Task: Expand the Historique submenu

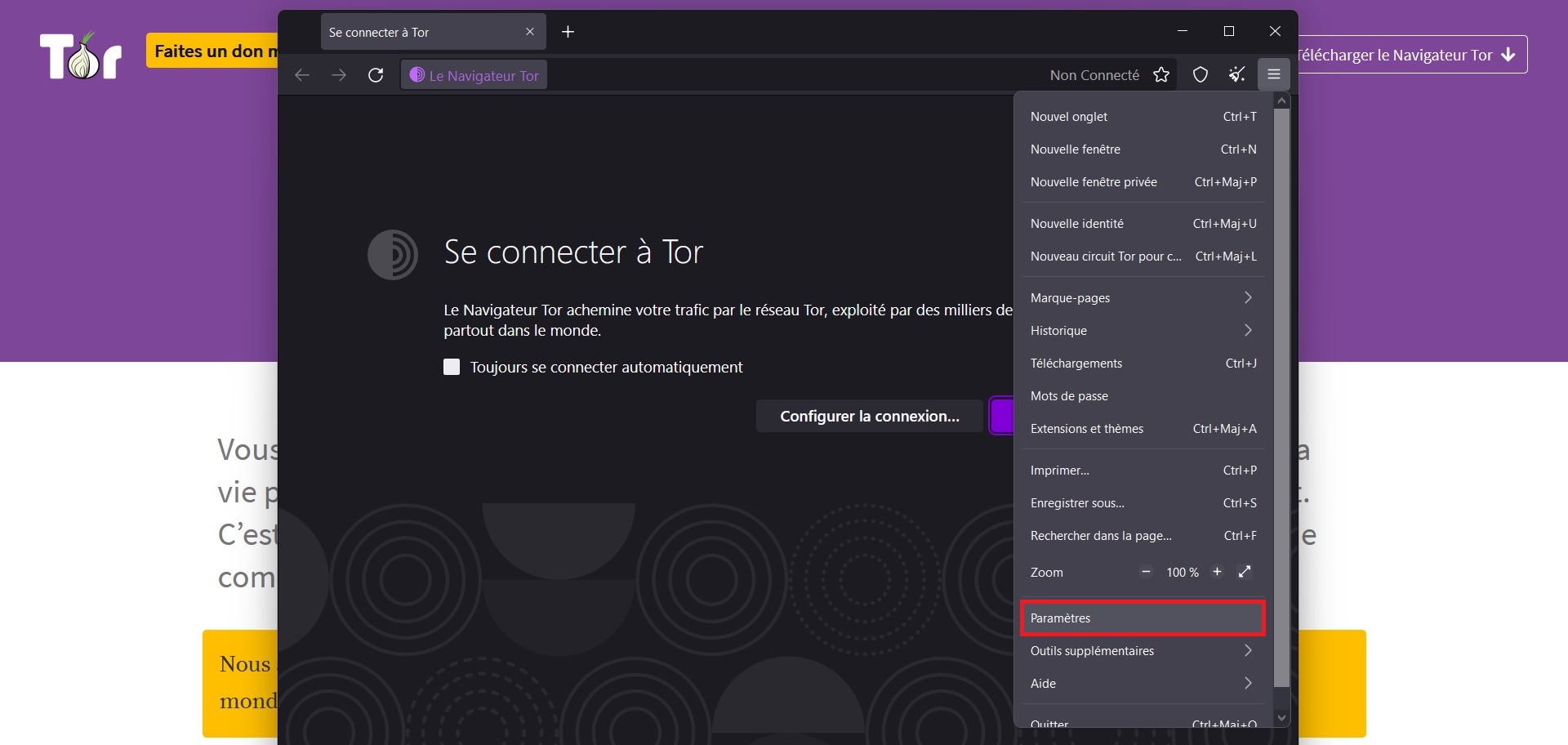Action: (x=1142, y=331)
